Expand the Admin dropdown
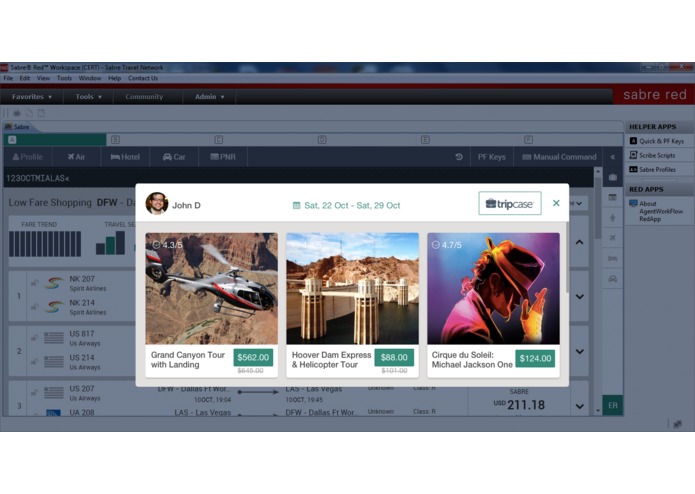The width and height of the screenshot is (695, 494). click(x=209, y=97)
